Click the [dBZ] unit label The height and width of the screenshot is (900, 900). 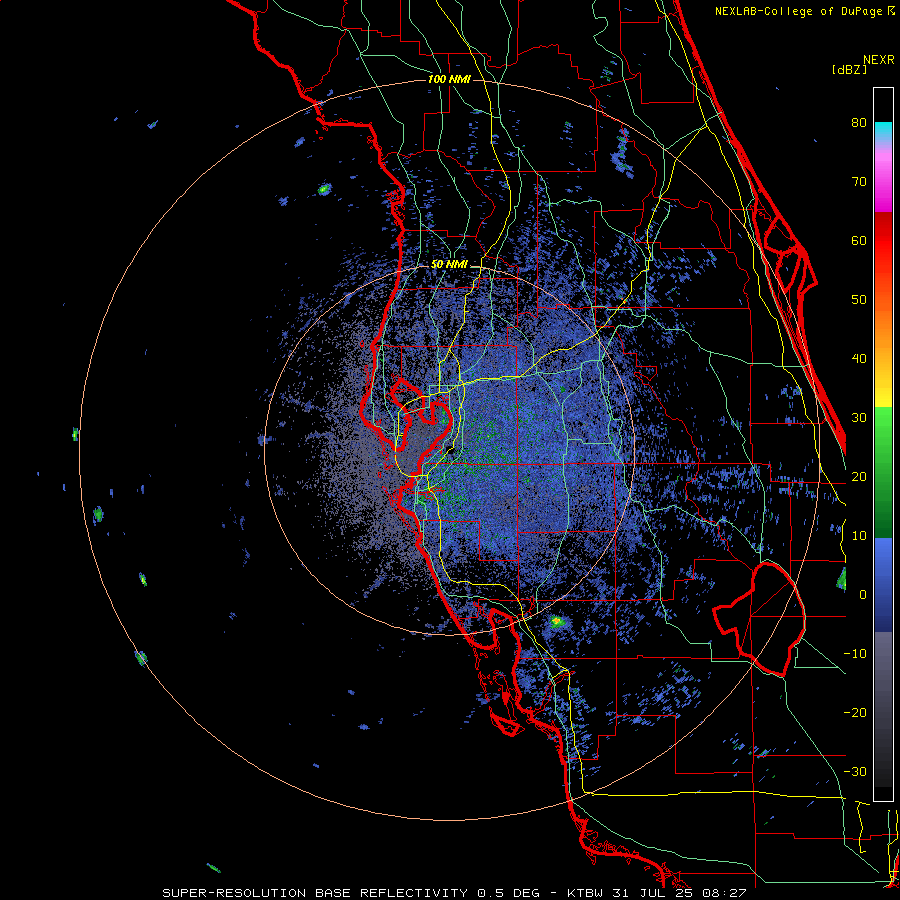[x=849, y=69]
